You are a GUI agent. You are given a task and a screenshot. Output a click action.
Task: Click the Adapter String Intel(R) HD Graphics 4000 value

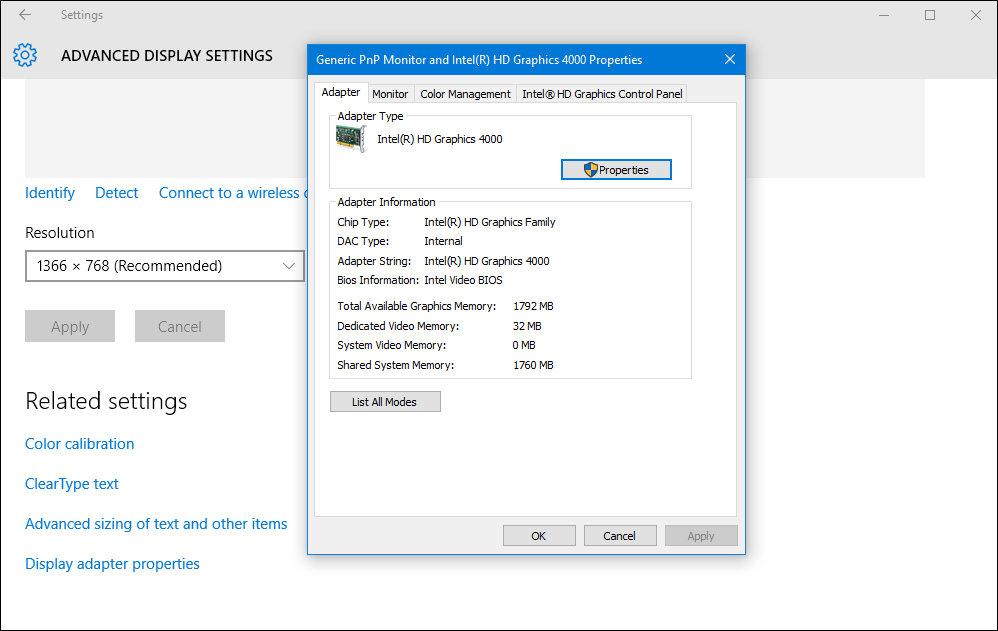coord(486,261)
